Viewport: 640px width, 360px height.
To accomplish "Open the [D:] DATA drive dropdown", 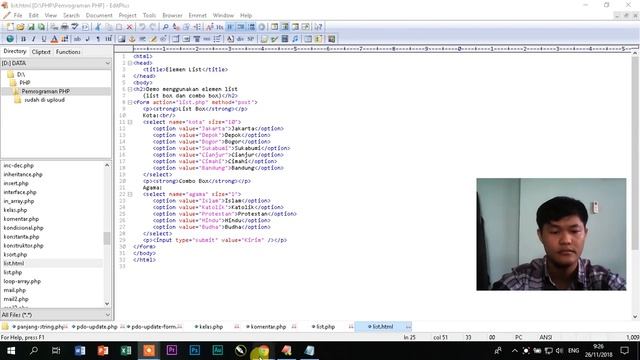I will (x=107, y=63).
